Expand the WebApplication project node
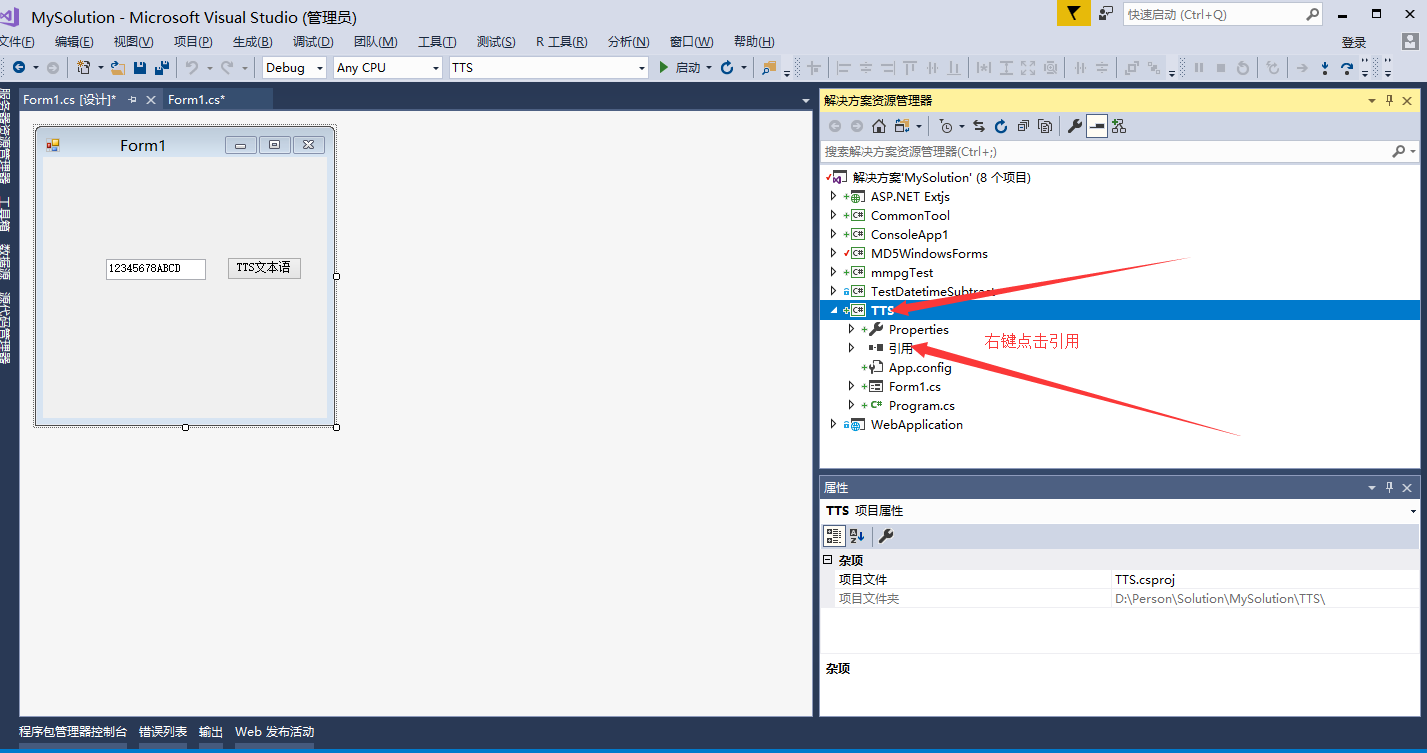The width and height of the screenshot is (1427, 753). point(834,424)
